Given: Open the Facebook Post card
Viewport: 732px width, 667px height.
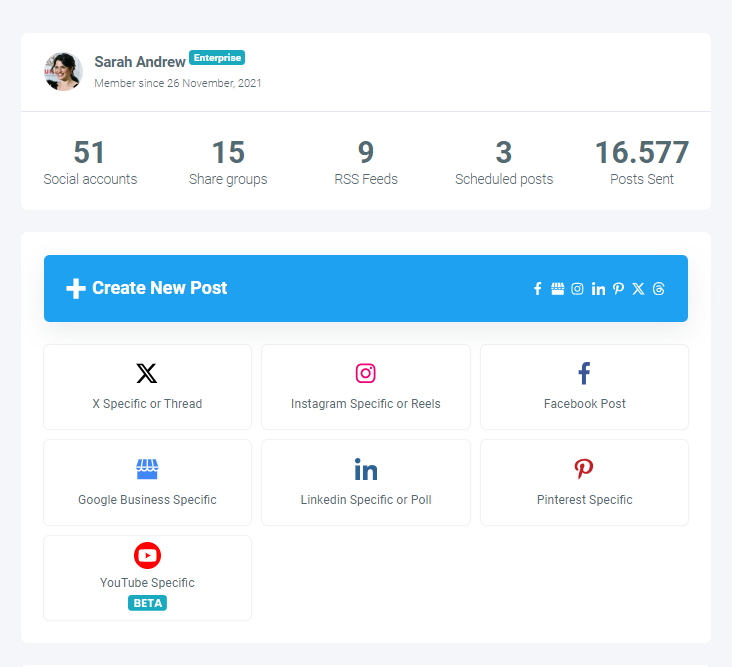Looking at the screenshot, I should [584, 387].
